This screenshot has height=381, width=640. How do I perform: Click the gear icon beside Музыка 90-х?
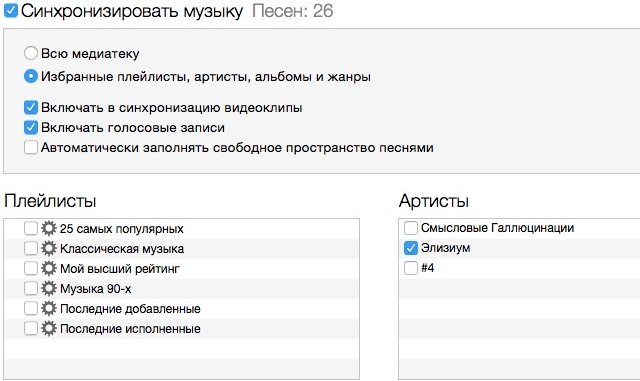(x=49, y=288)
